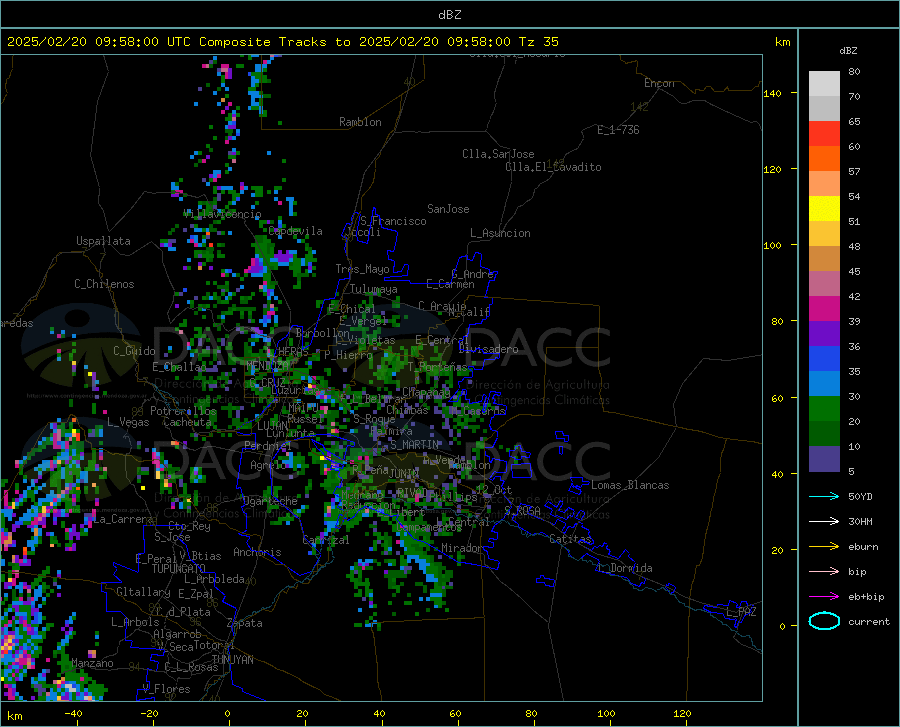The height and width of the screenshot is (727, 900).
Task: Click the Tres_Mayo map label
Action: tap(362, 269)
